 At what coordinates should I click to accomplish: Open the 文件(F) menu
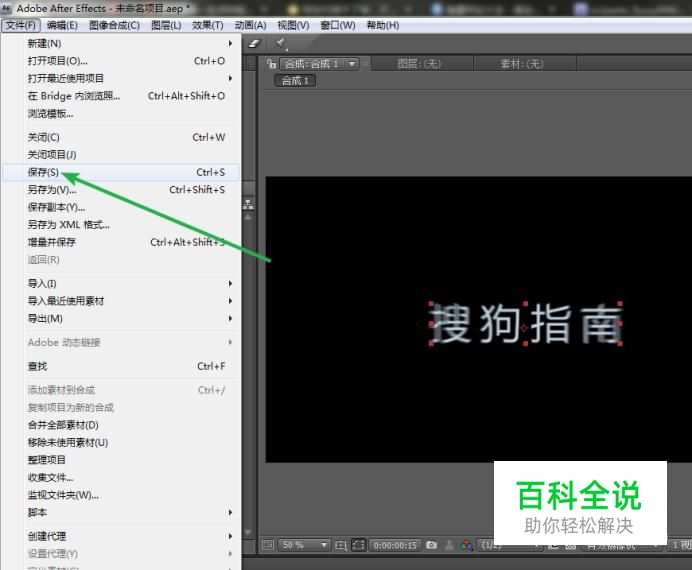21,26
